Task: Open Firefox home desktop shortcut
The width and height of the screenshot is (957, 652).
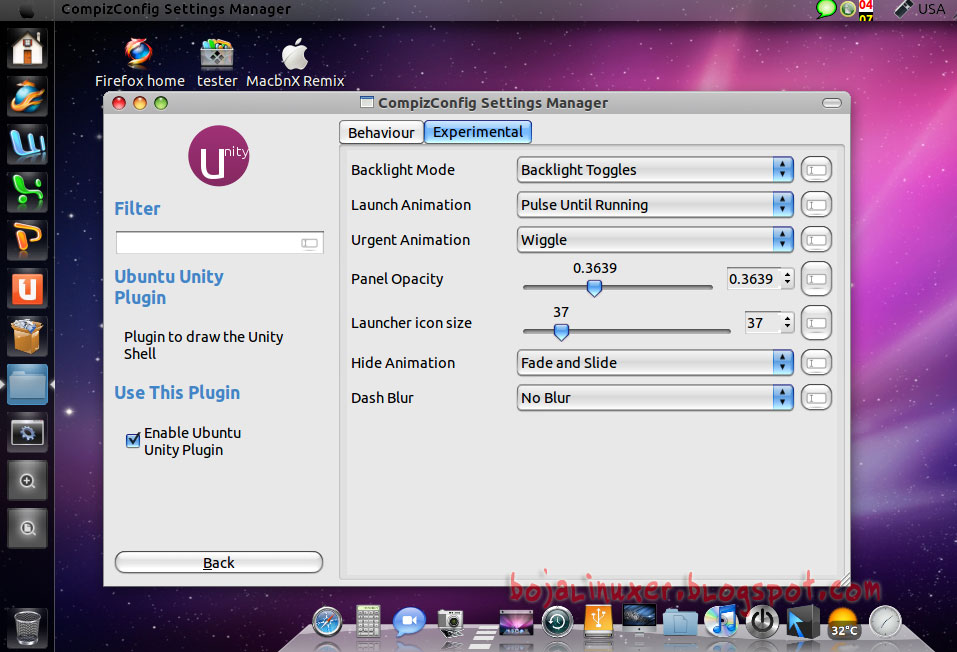Action: (140, 63)
